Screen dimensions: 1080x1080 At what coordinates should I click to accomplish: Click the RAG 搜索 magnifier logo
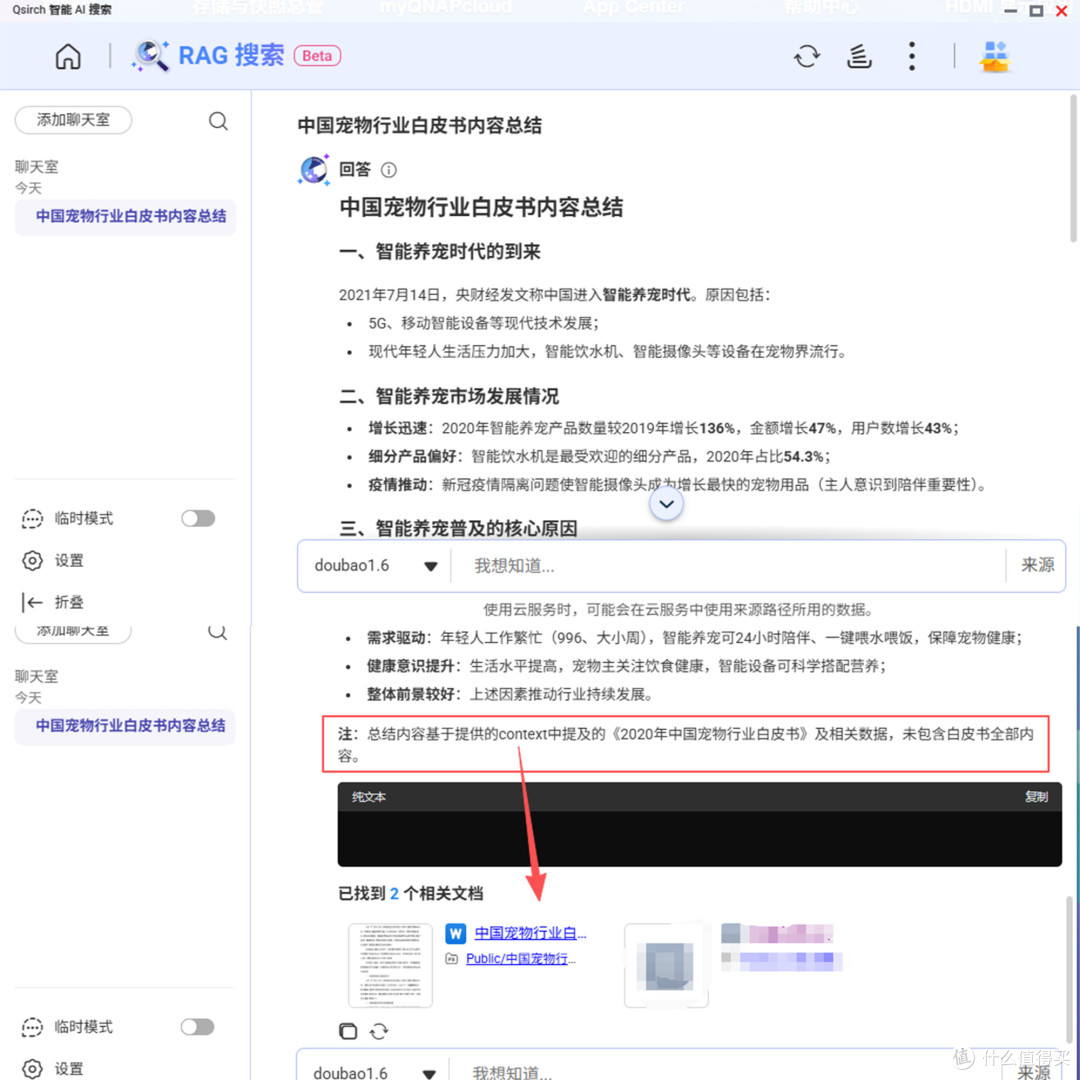tap(151, 56)
